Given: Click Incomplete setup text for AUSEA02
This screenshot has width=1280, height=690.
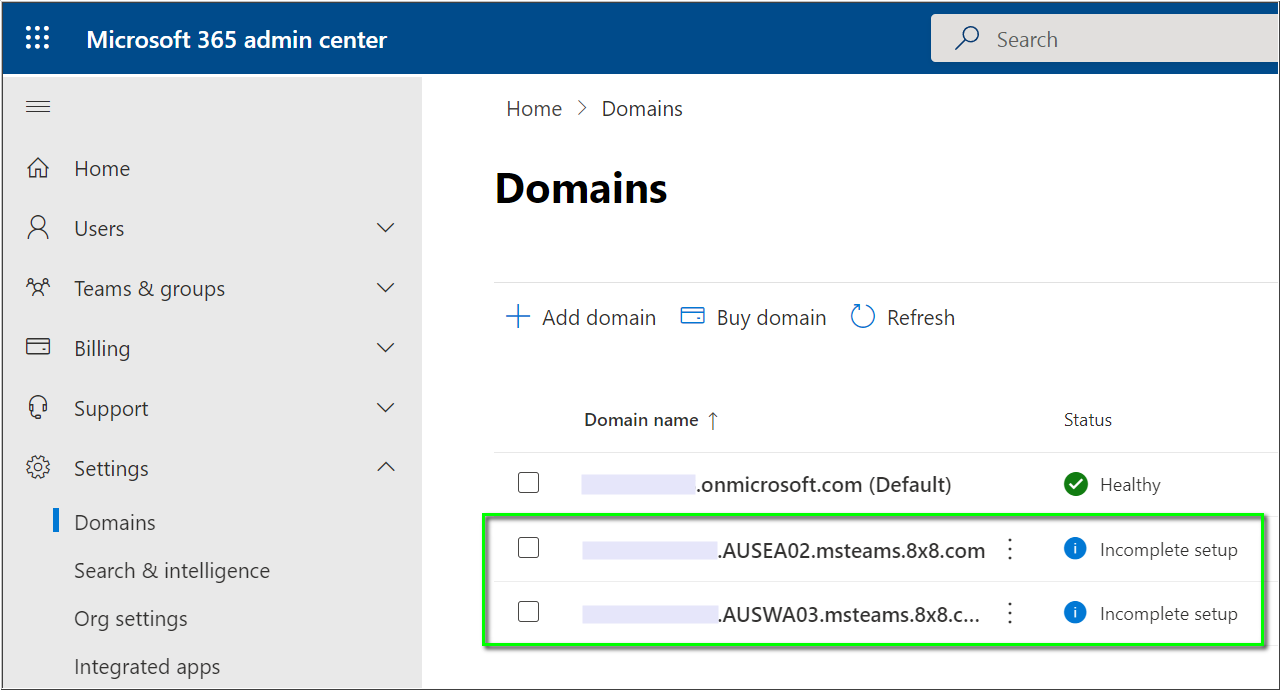Looking at the screenshot, I should 1169,550.
